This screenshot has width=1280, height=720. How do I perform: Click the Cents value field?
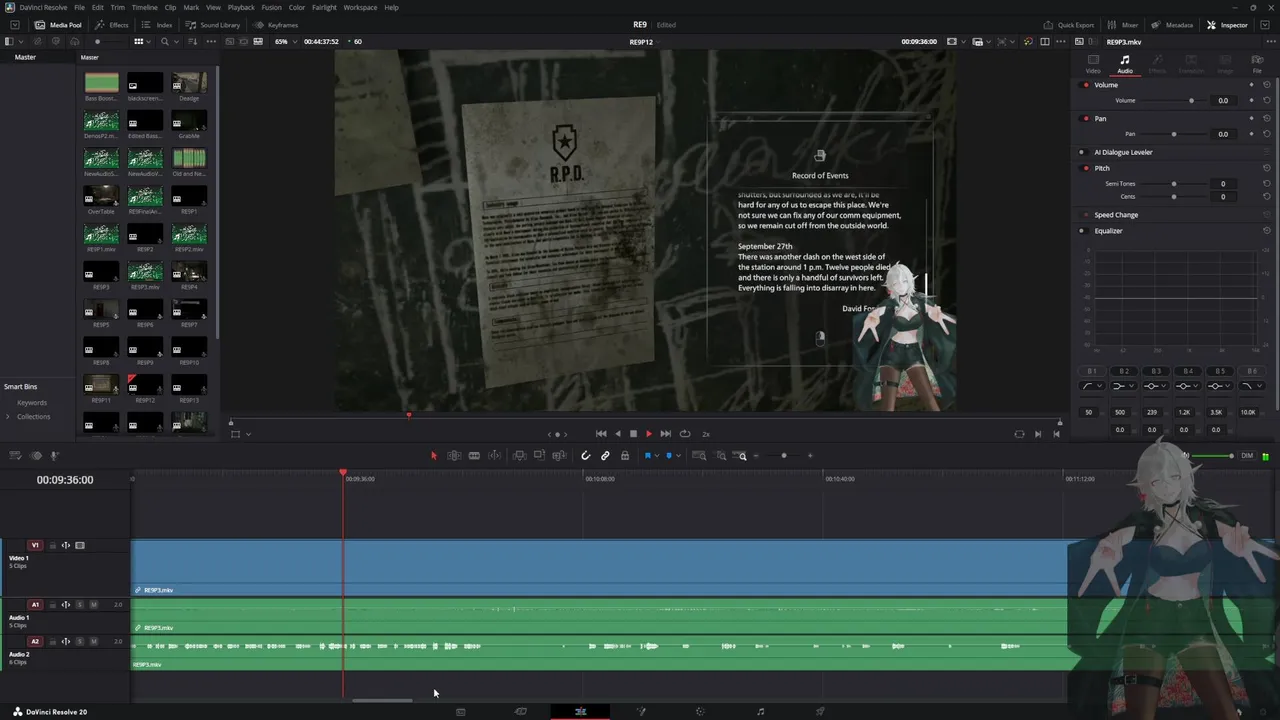pos(1222,197)
